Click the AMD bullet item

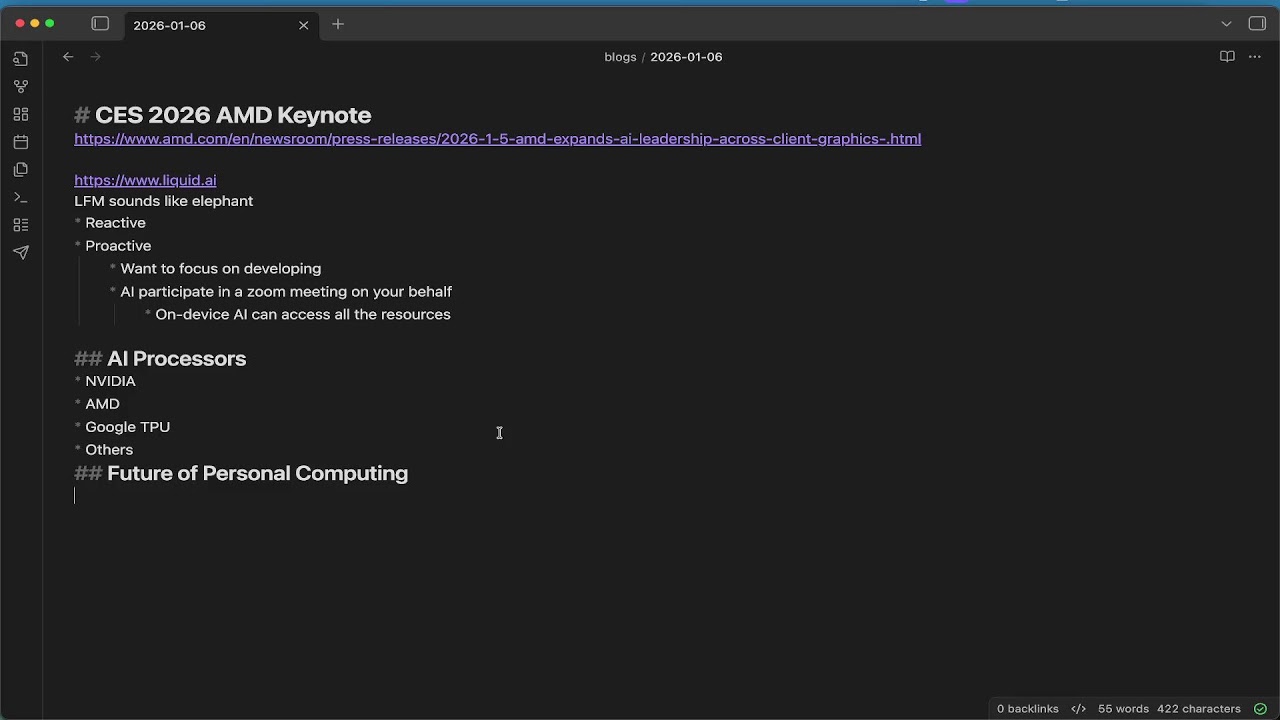102,404
